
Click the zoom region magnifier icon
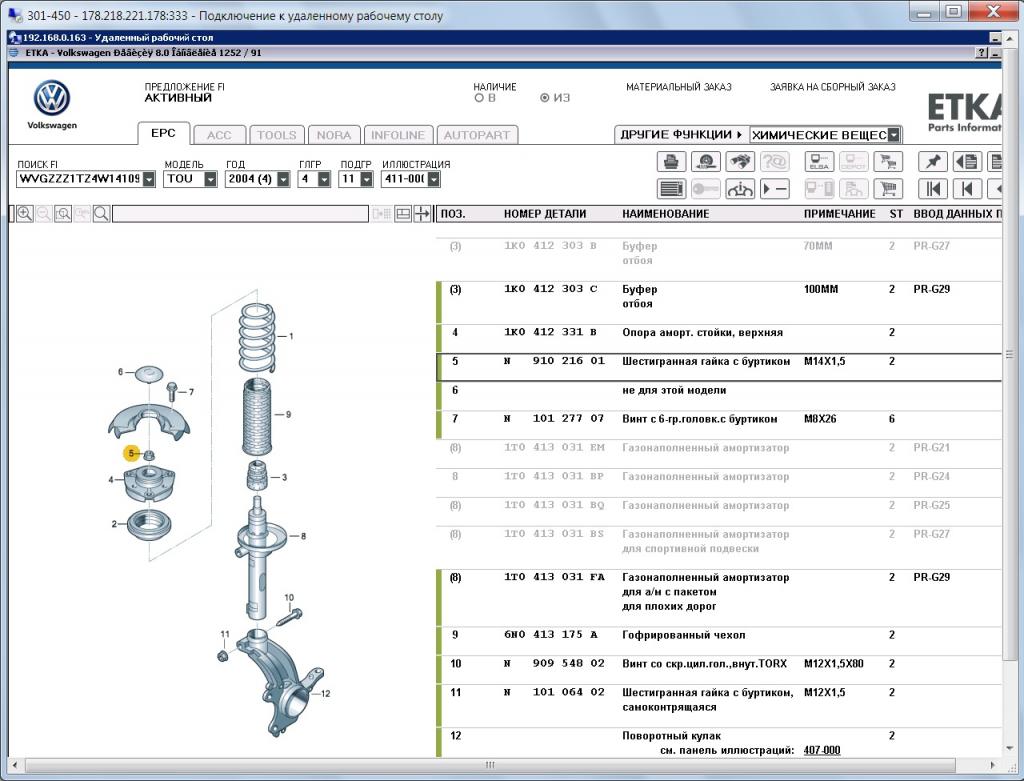click(x=63, y=214)
